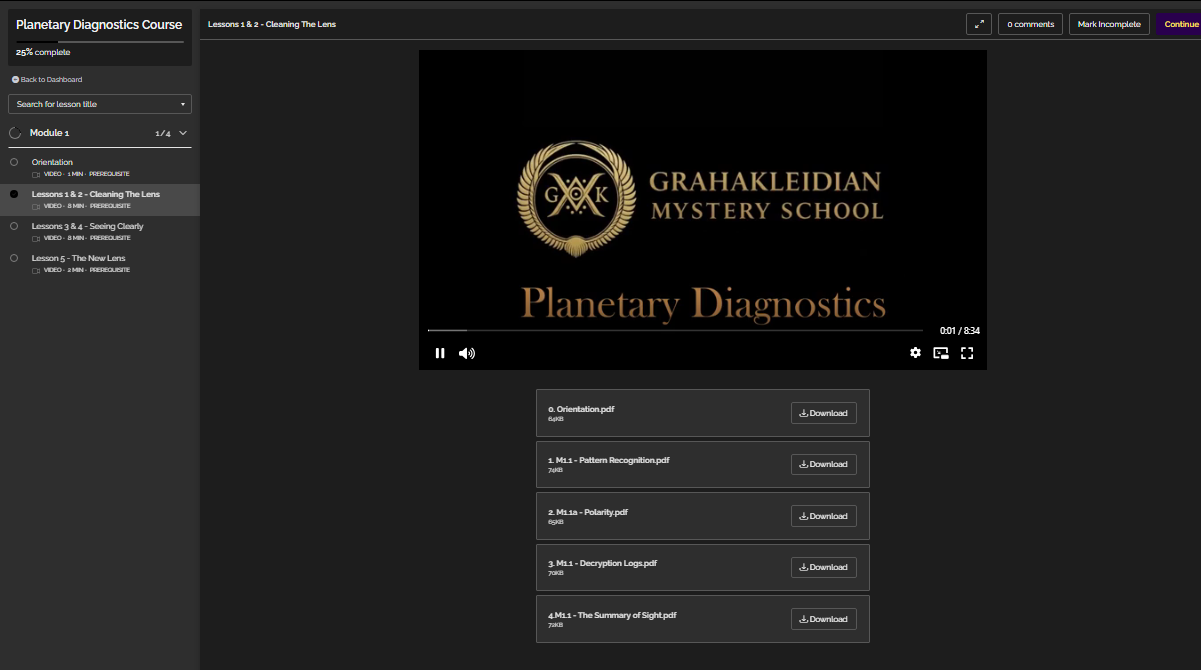Seek along the video progress bar
The height and width of the screenshot is (670, 1201).
pos(675,330)
